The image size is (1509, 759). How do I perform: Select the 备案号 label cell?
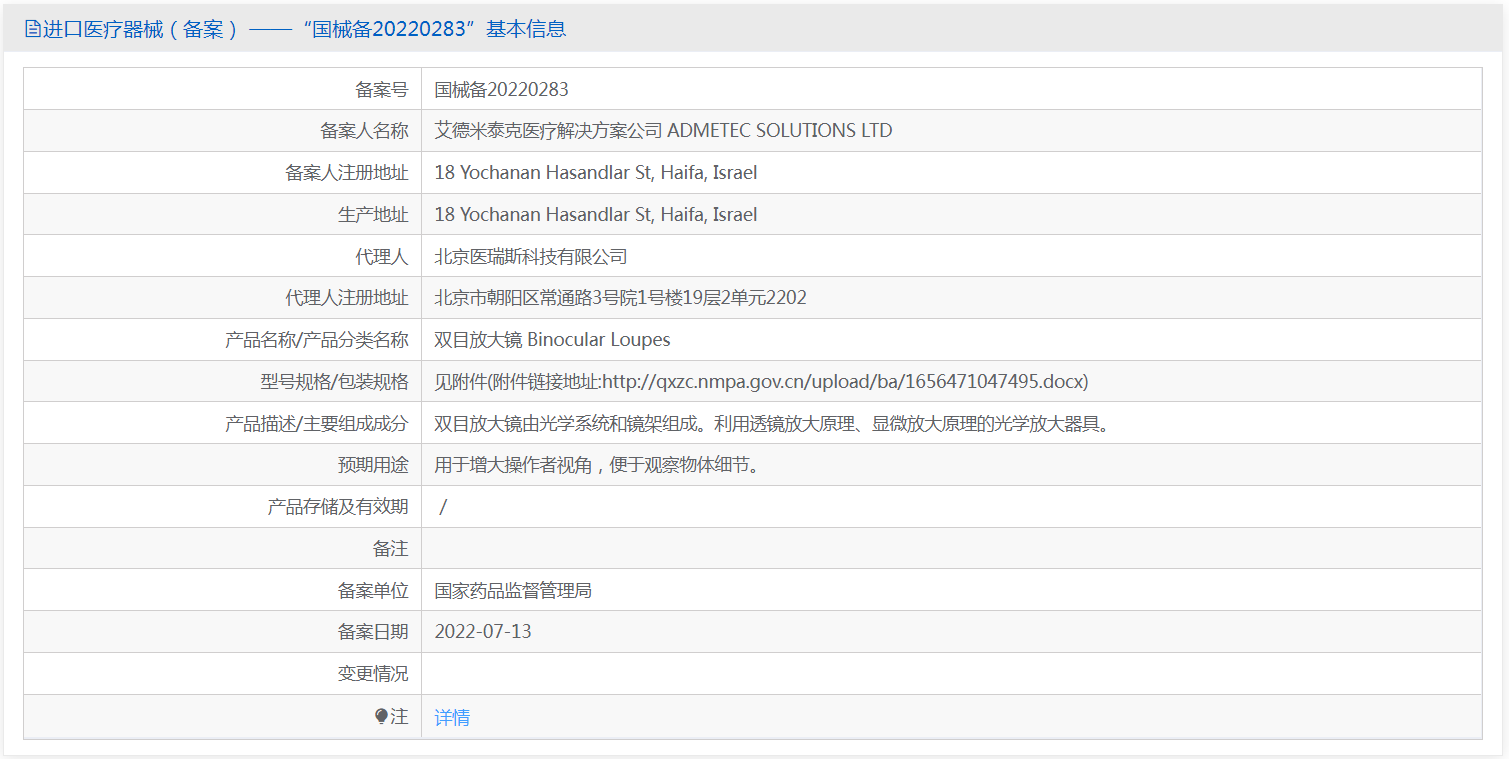(x=223, y=89)
